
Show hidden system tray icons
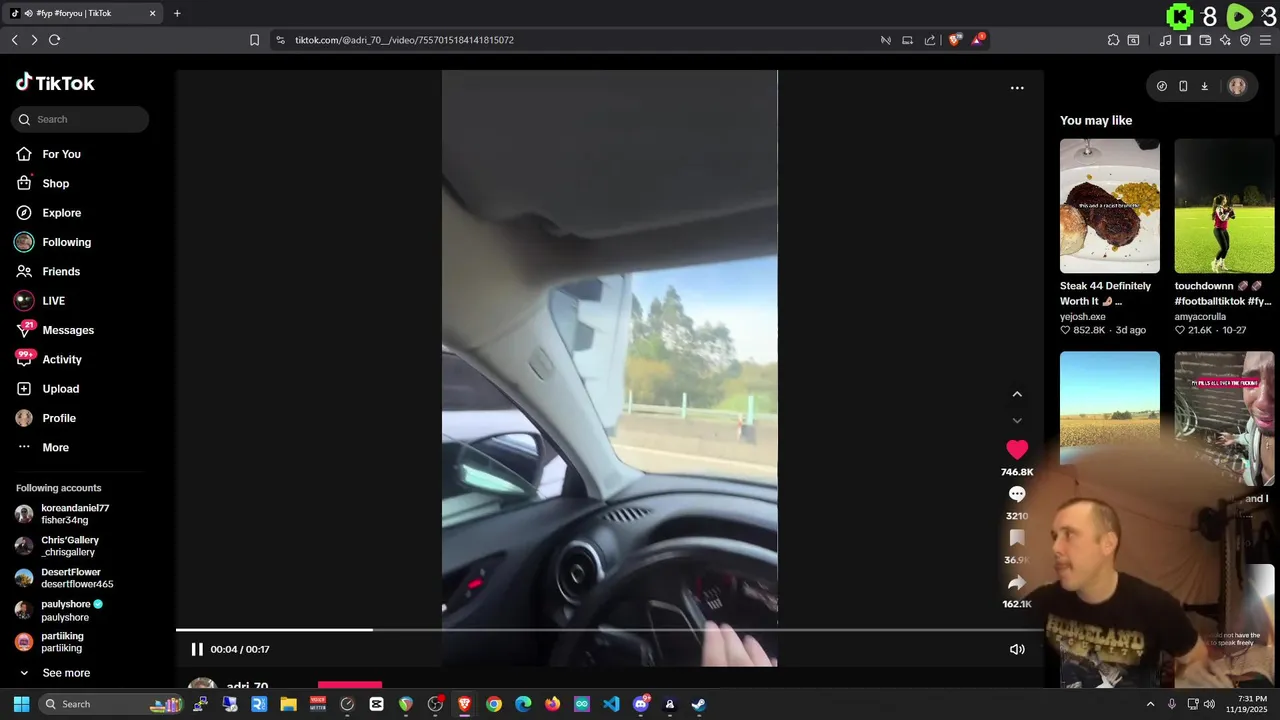1150,704
